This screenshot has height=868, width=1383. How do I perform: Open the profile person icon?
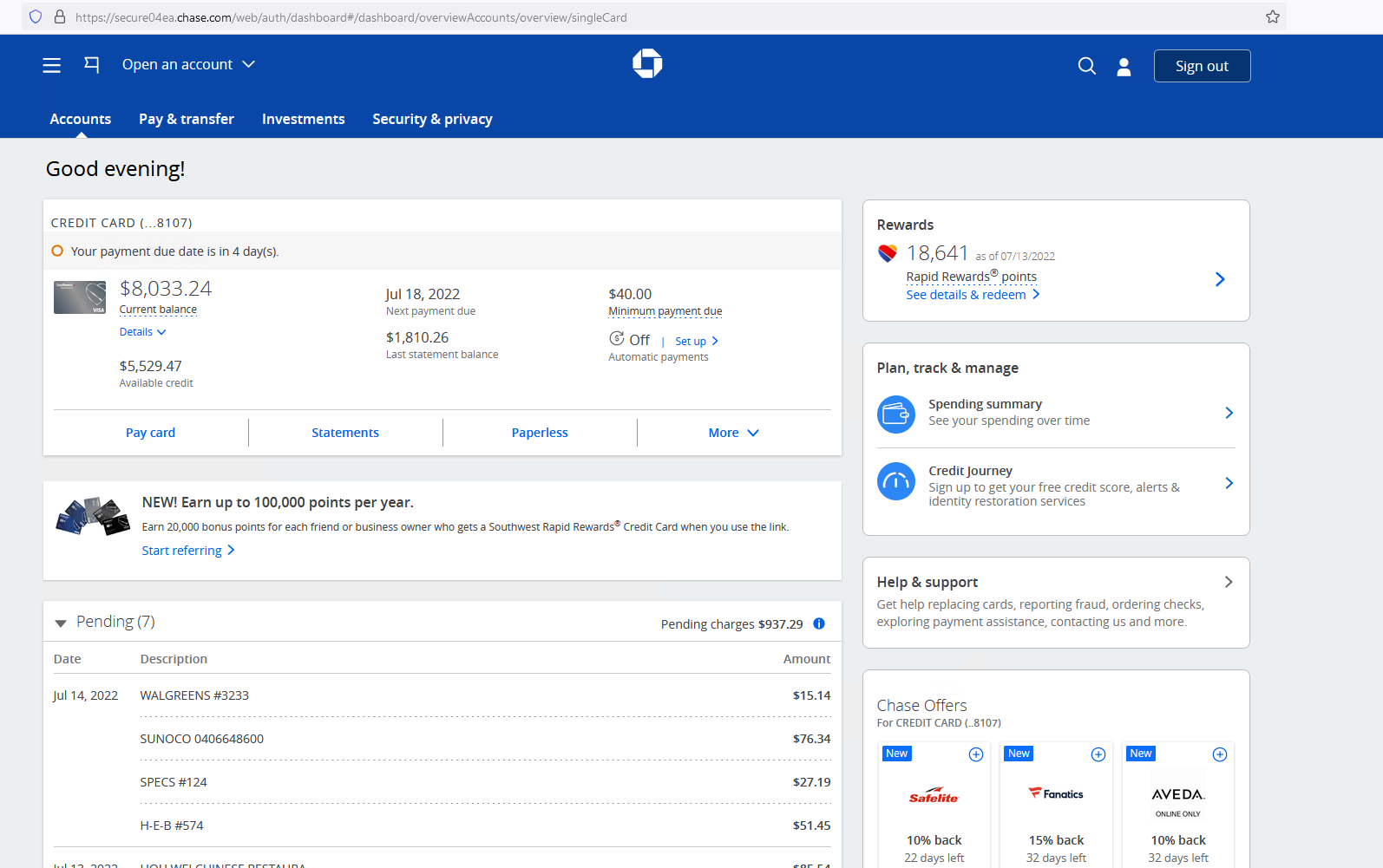[x=1124, y=67]
